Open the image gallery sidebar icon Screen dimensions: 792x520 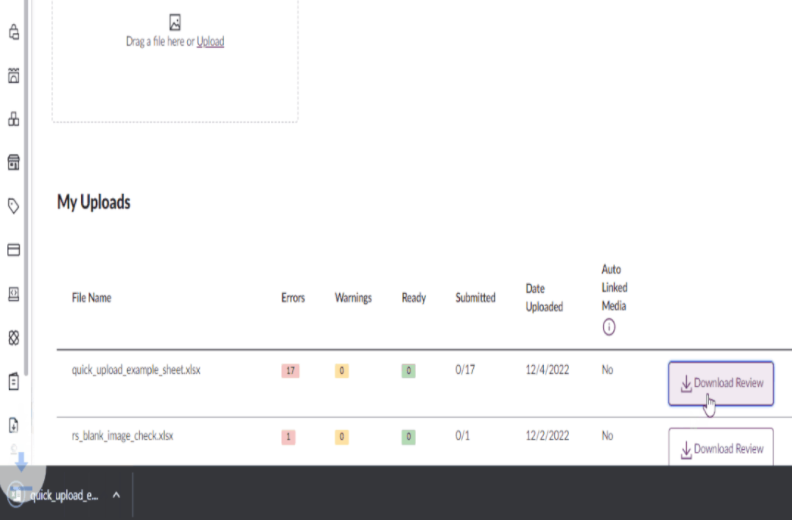click(x=14, y=75)
